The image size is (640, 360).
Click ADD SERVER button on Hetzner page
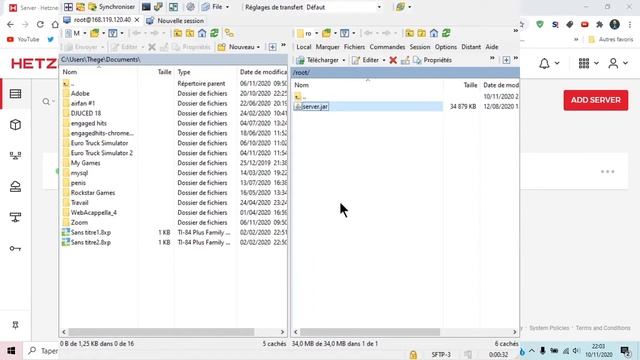(x=596, y=100)
